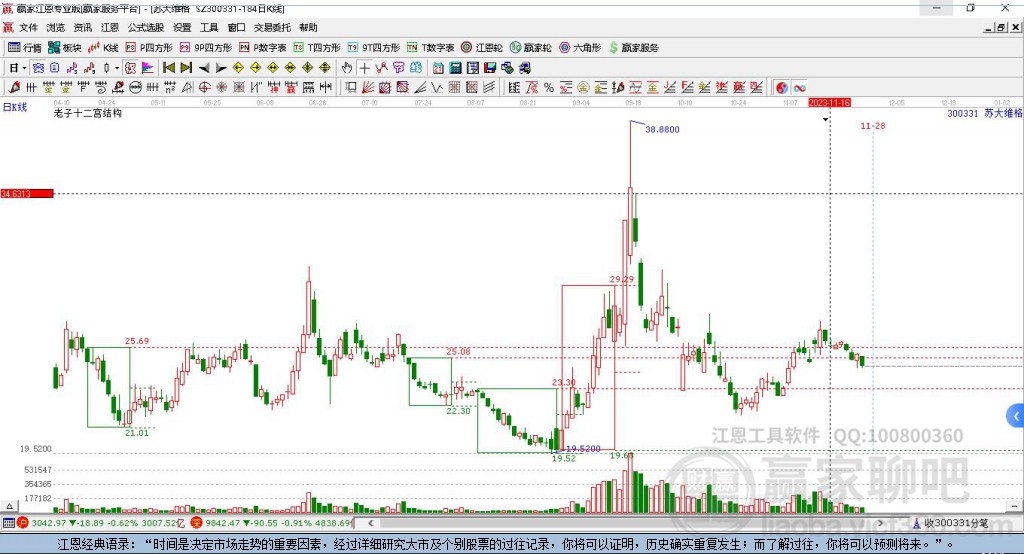This screenshot has width=1024, height=554.
Task: Expand the candlestick style dropdown arrow
Action: point(117,68)
